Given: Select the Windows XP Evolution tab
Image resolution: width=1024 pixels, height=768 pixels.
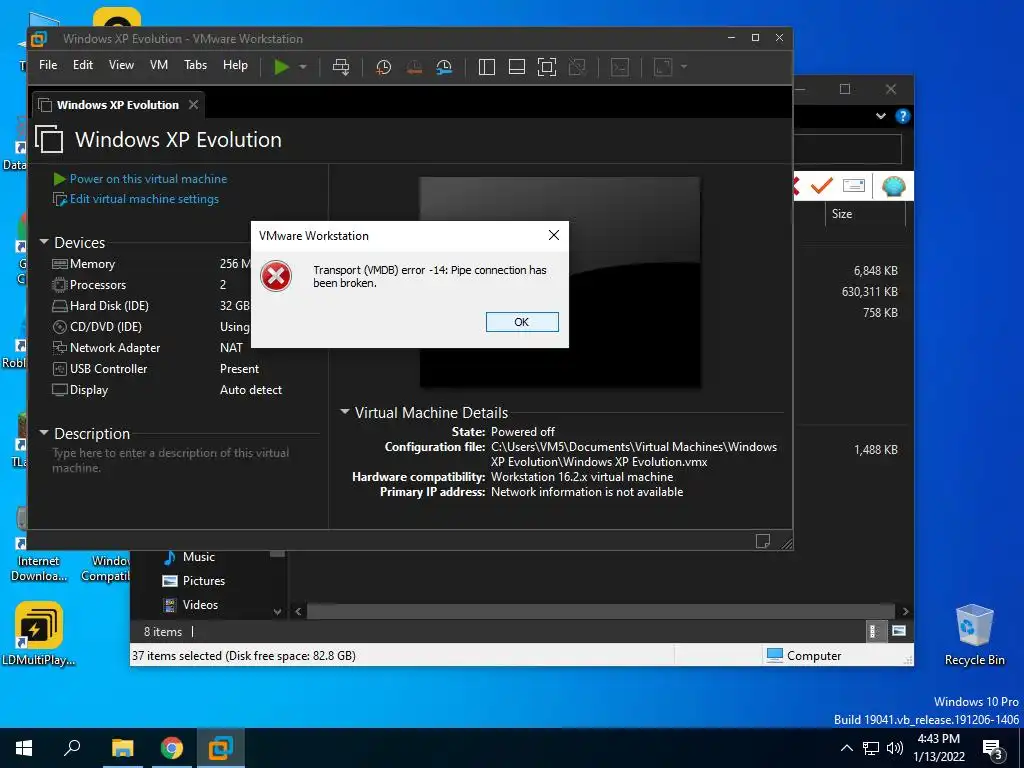Looking at the screenshot, I should pyautogui.click(x=118, y=105).
